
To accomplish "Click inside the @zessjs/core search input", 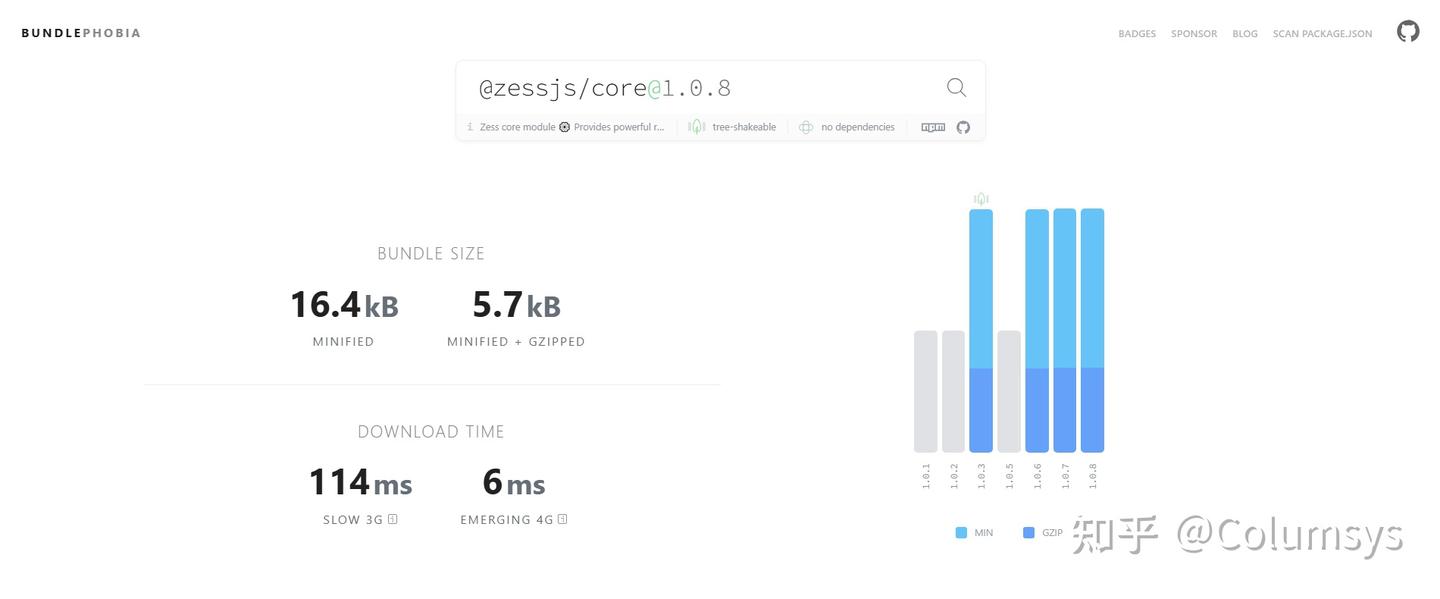I will [560, 87].
